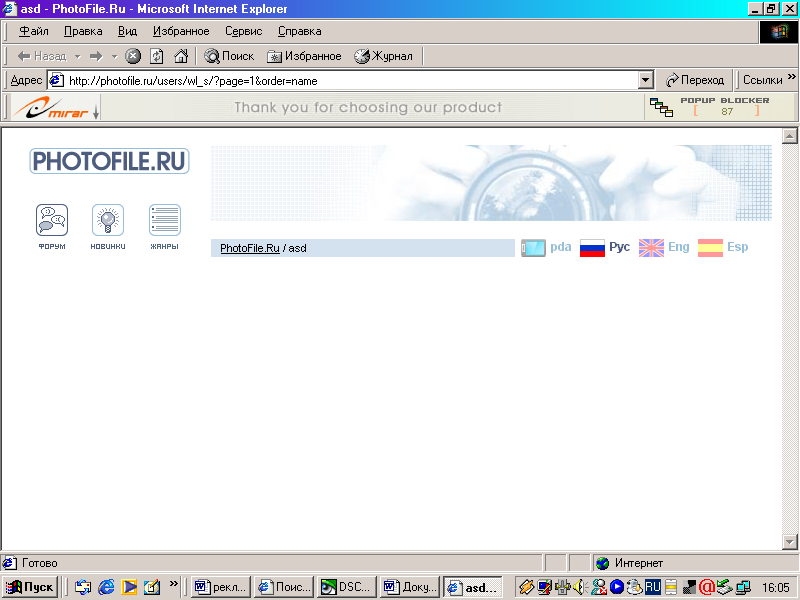Stop page loading with the Stop icon

[x=133, y=56]
